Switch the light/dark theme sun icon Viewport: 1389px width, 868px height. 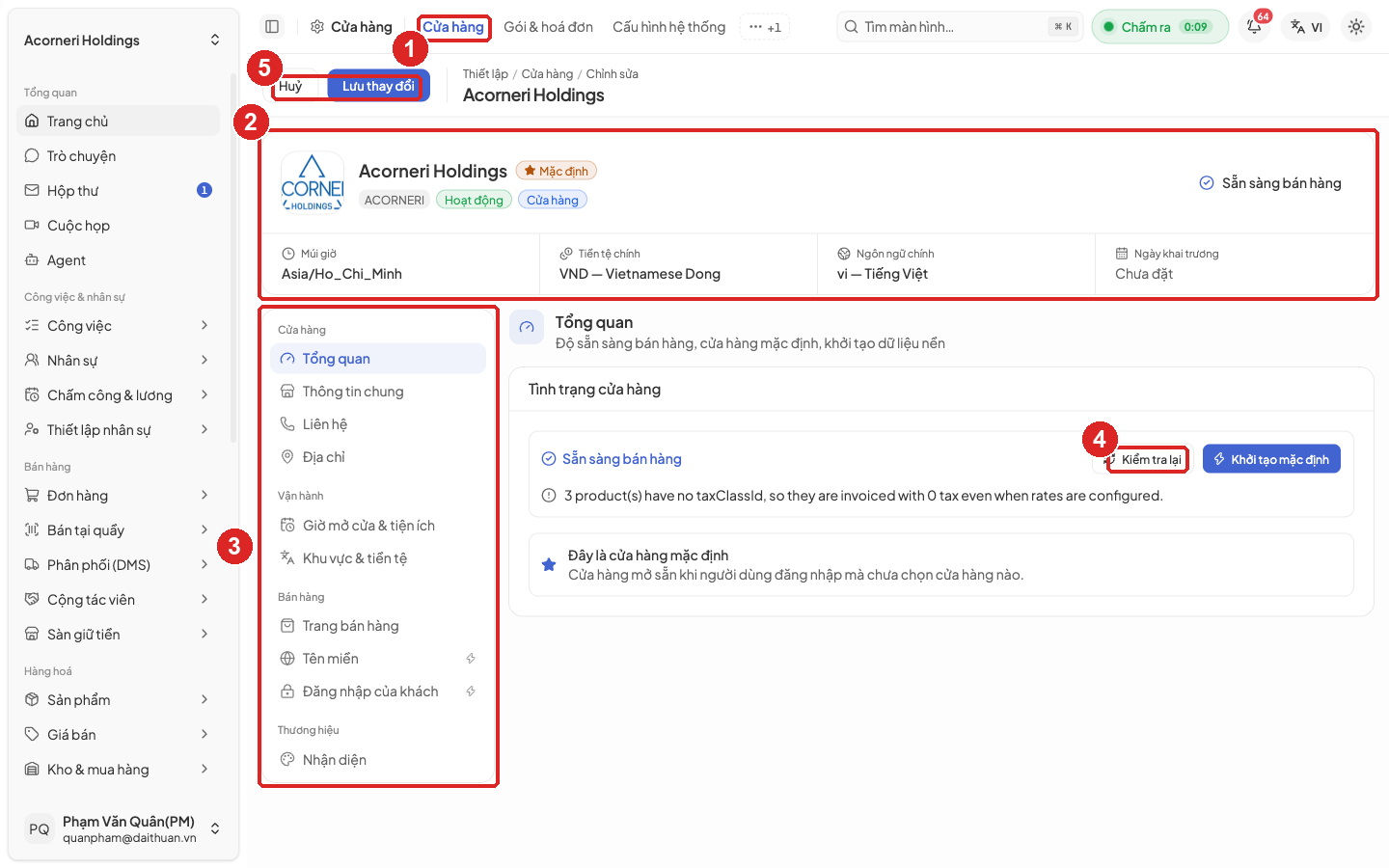1356,27
